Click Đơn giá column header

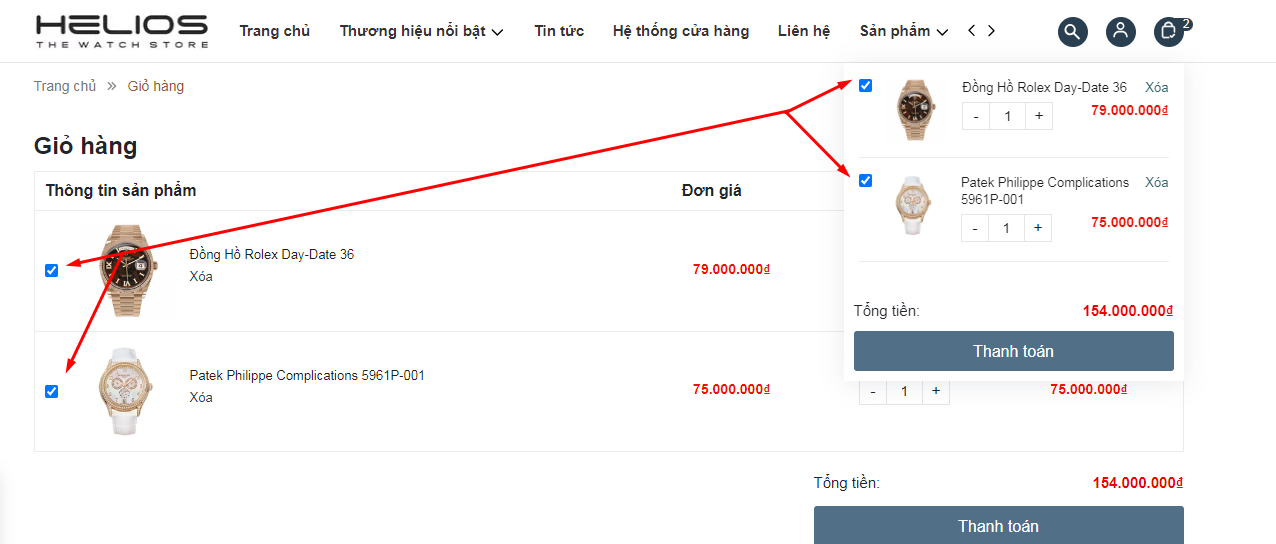click(x=712, y=190)
